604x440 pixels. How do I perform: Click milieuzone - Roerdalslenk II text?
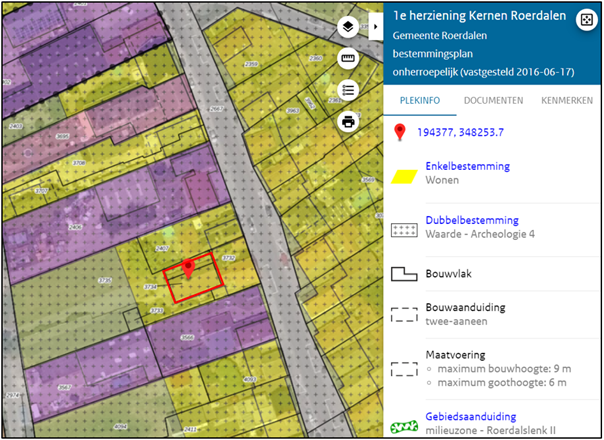pos(490,430)
